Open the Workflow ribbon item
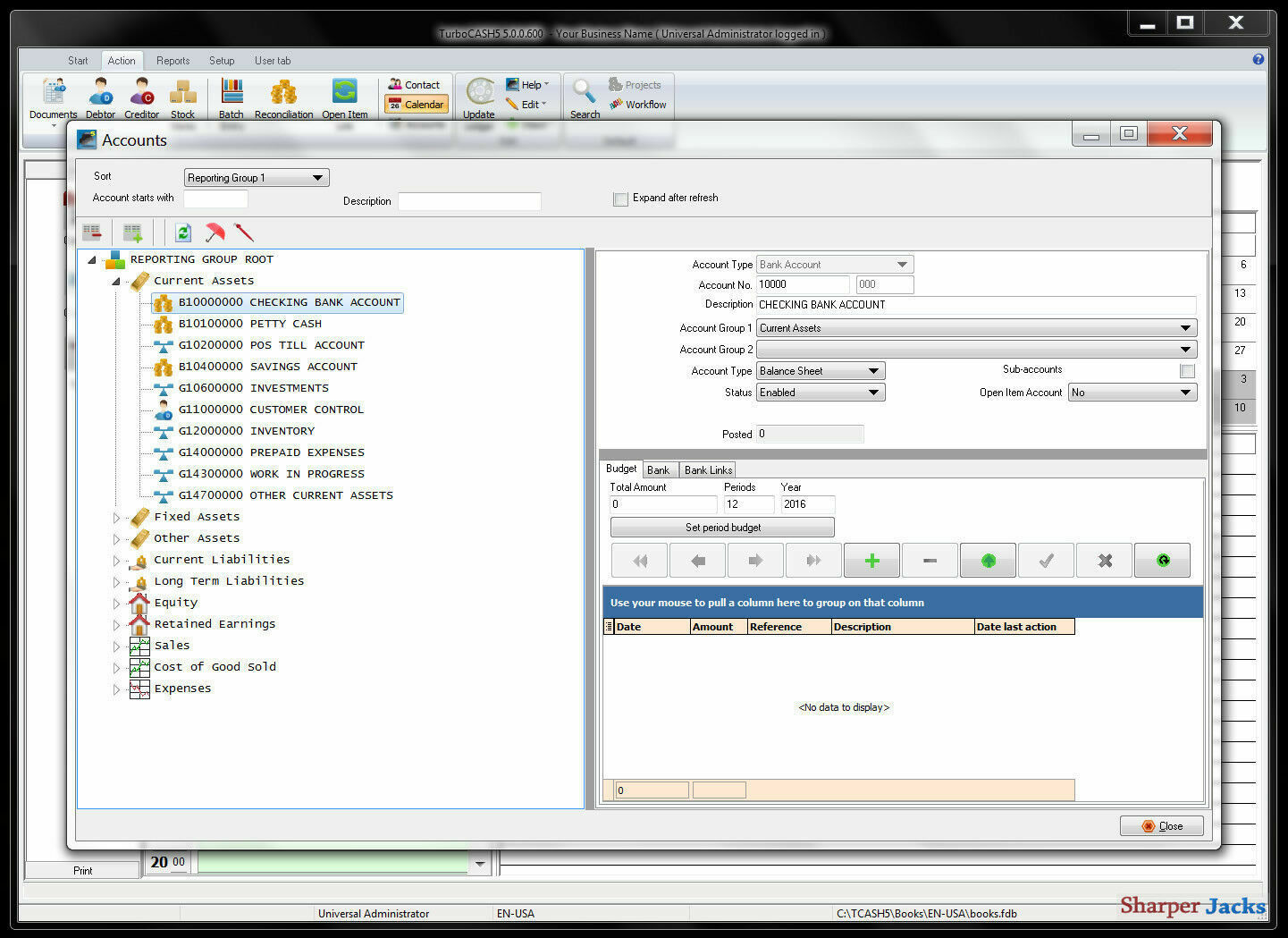 [x=638, y=105]
